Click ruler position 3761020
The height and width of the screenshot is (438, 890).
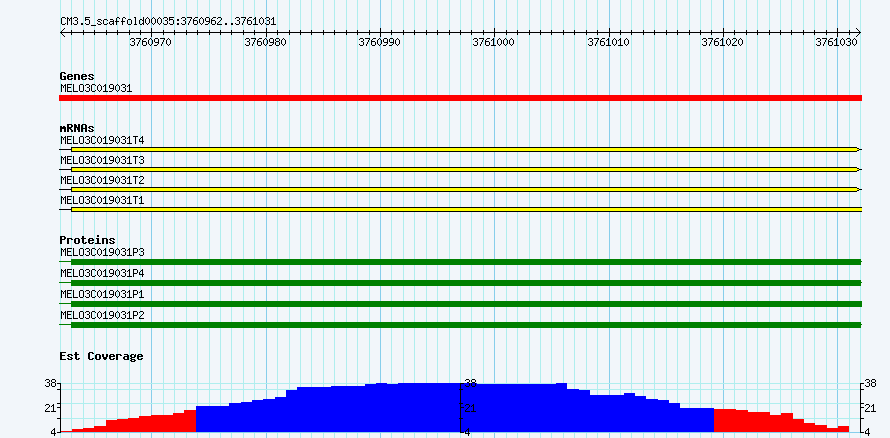tap(721, 42)
